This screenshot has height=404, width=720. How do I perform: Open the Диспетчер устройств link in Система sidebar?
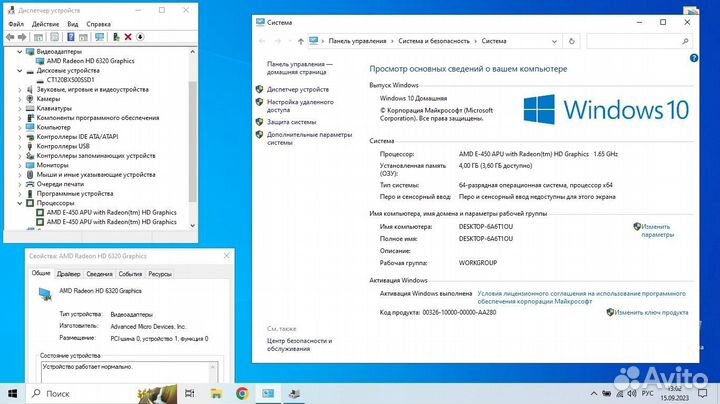(x=298, y=90)
